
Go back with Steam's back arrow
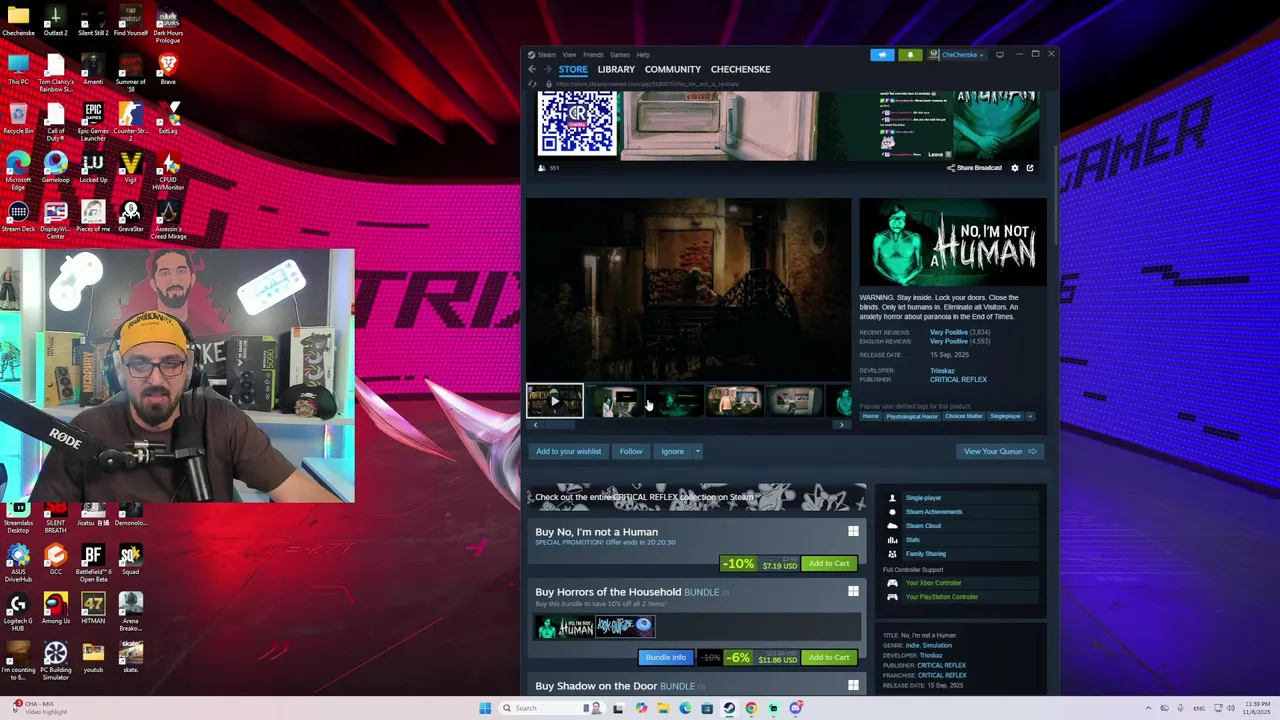tap(532, 69)
